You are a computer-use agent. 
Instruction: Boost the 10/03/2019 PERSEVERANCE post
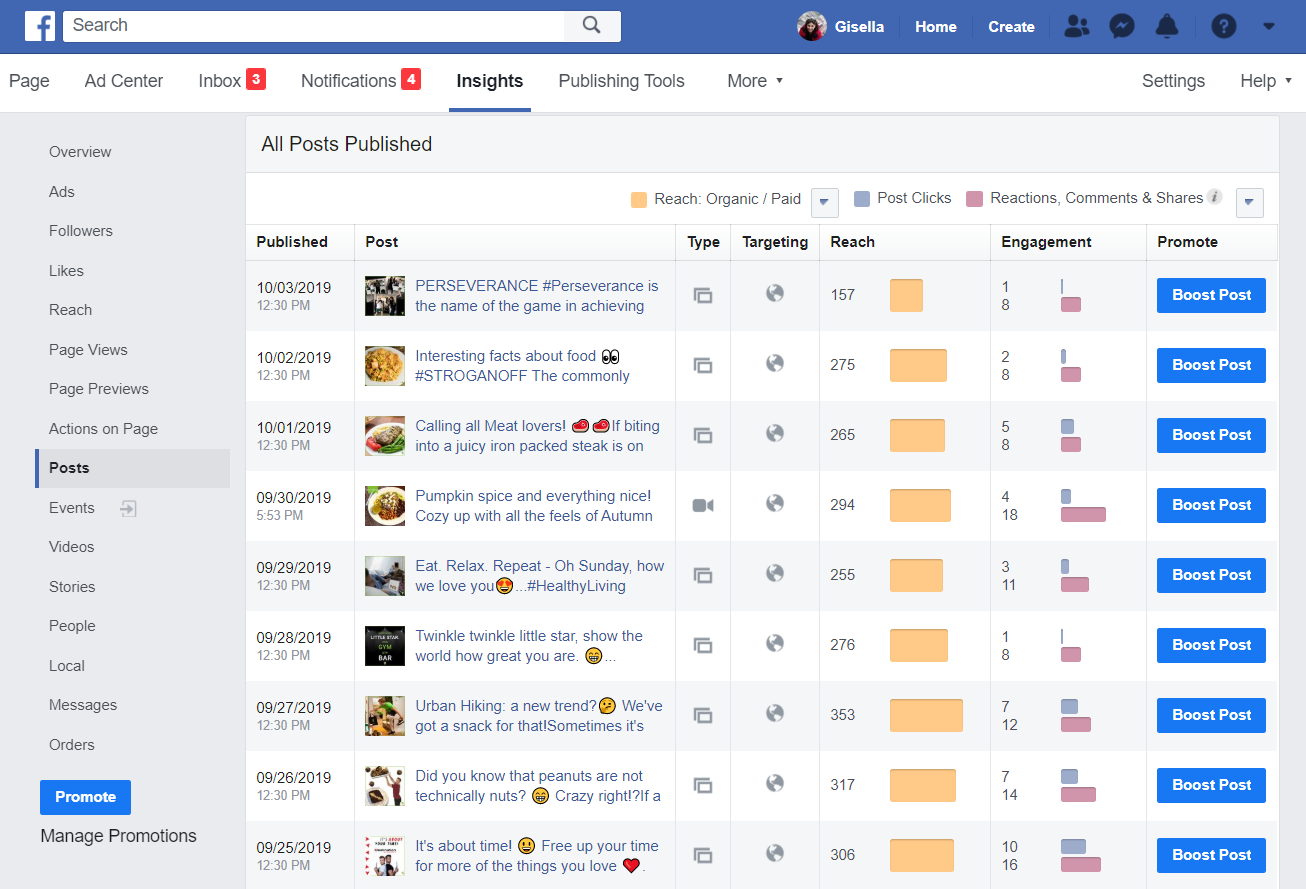[1211, 295]
